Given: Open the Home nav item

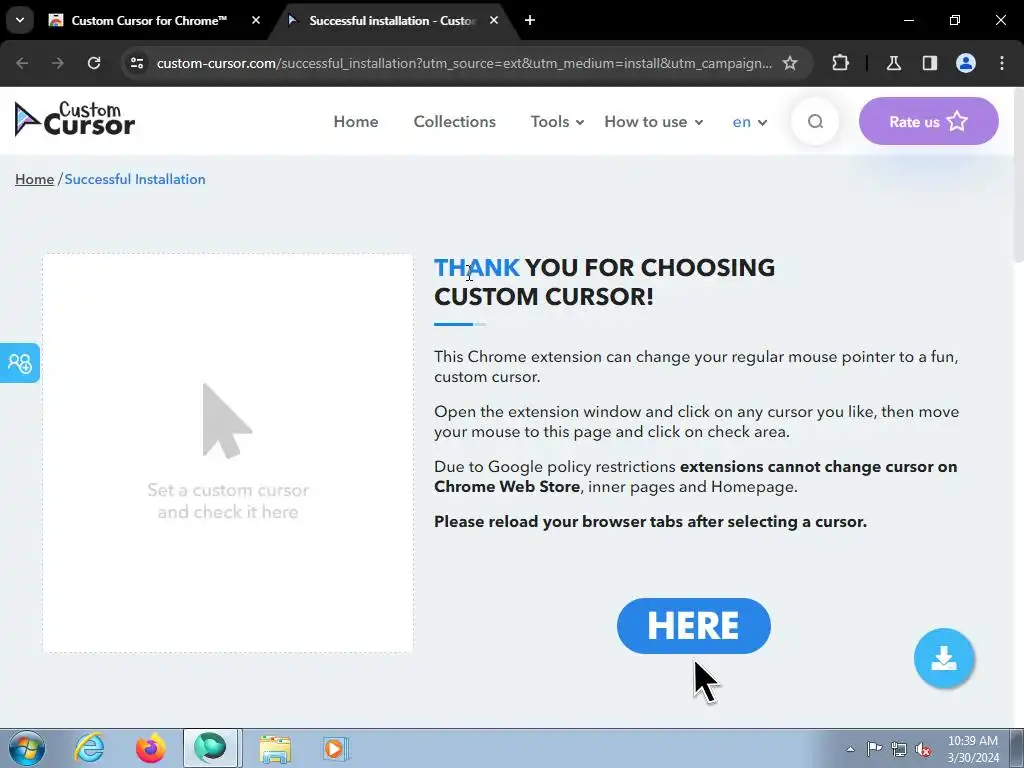Looking at the screenshot, I should pos(356,121).
